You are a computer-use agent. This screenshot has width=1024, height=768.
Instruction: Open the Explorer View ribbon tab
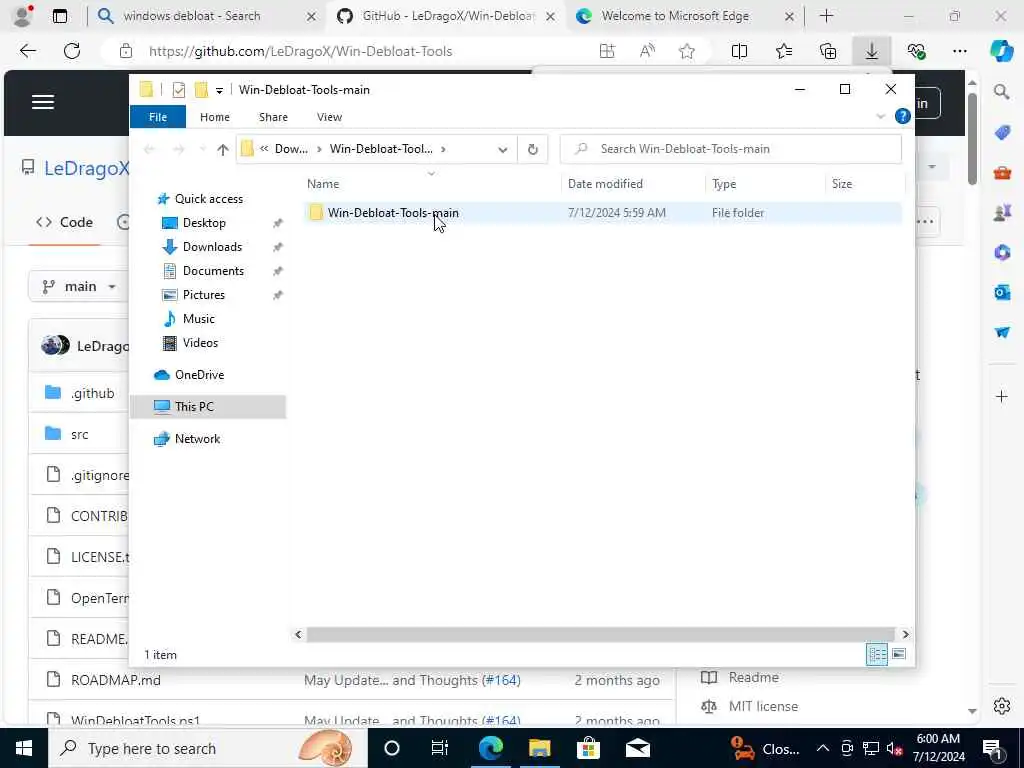329,117
